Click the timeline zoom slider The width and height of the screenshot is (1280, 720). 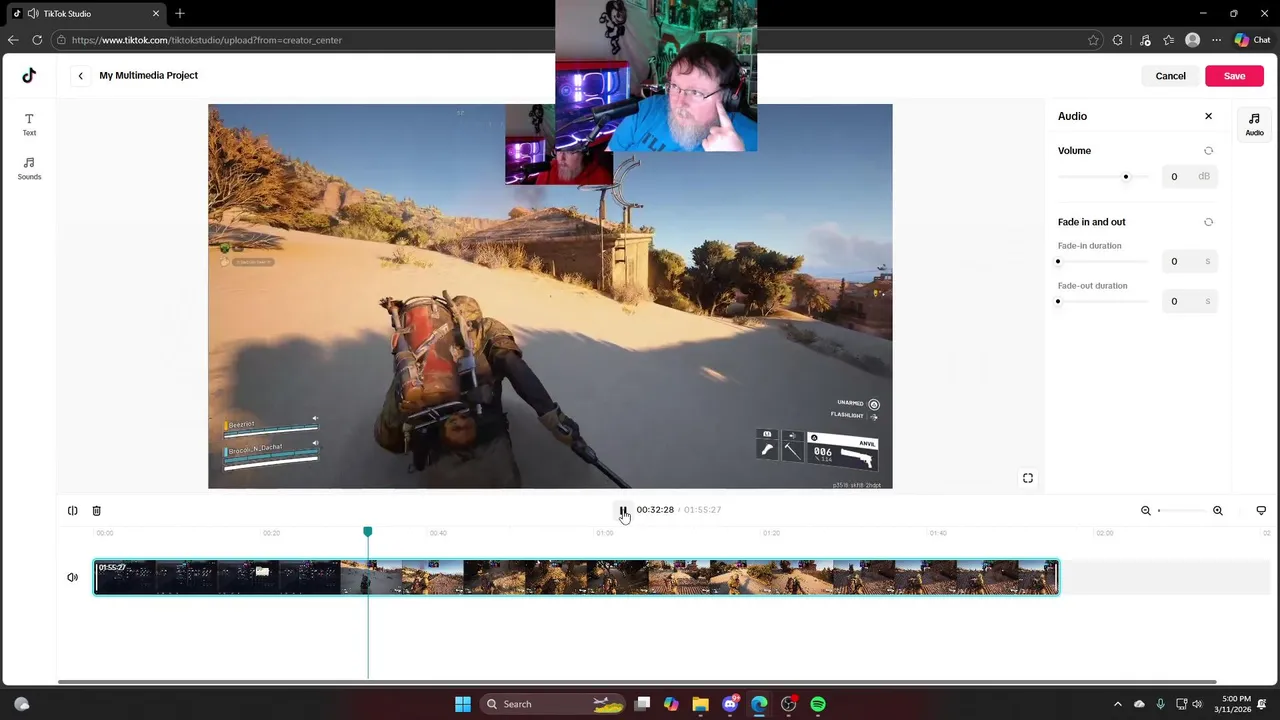coord(1182,511)
